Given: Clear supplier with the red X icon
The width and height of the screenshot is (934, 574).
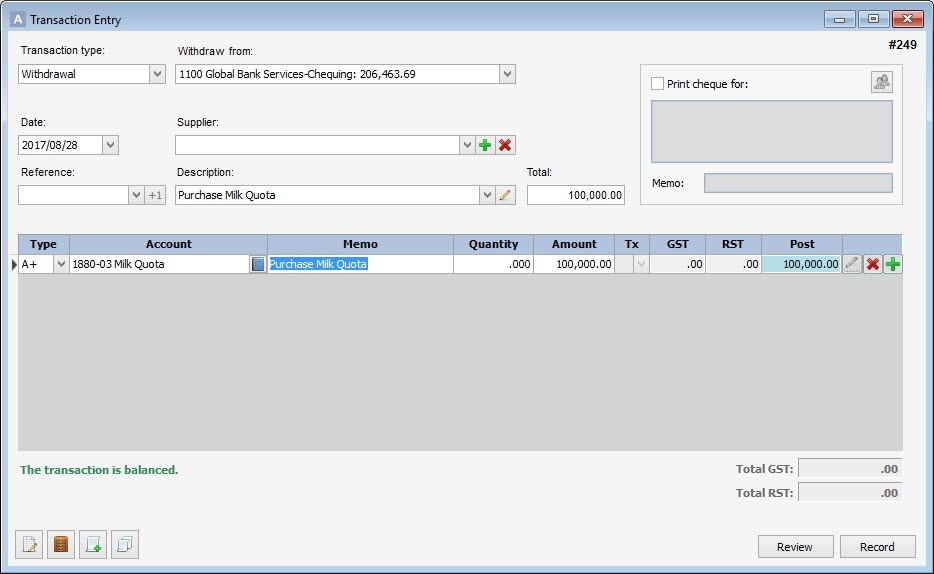Looking at the screenshot, I should [505, 145].
